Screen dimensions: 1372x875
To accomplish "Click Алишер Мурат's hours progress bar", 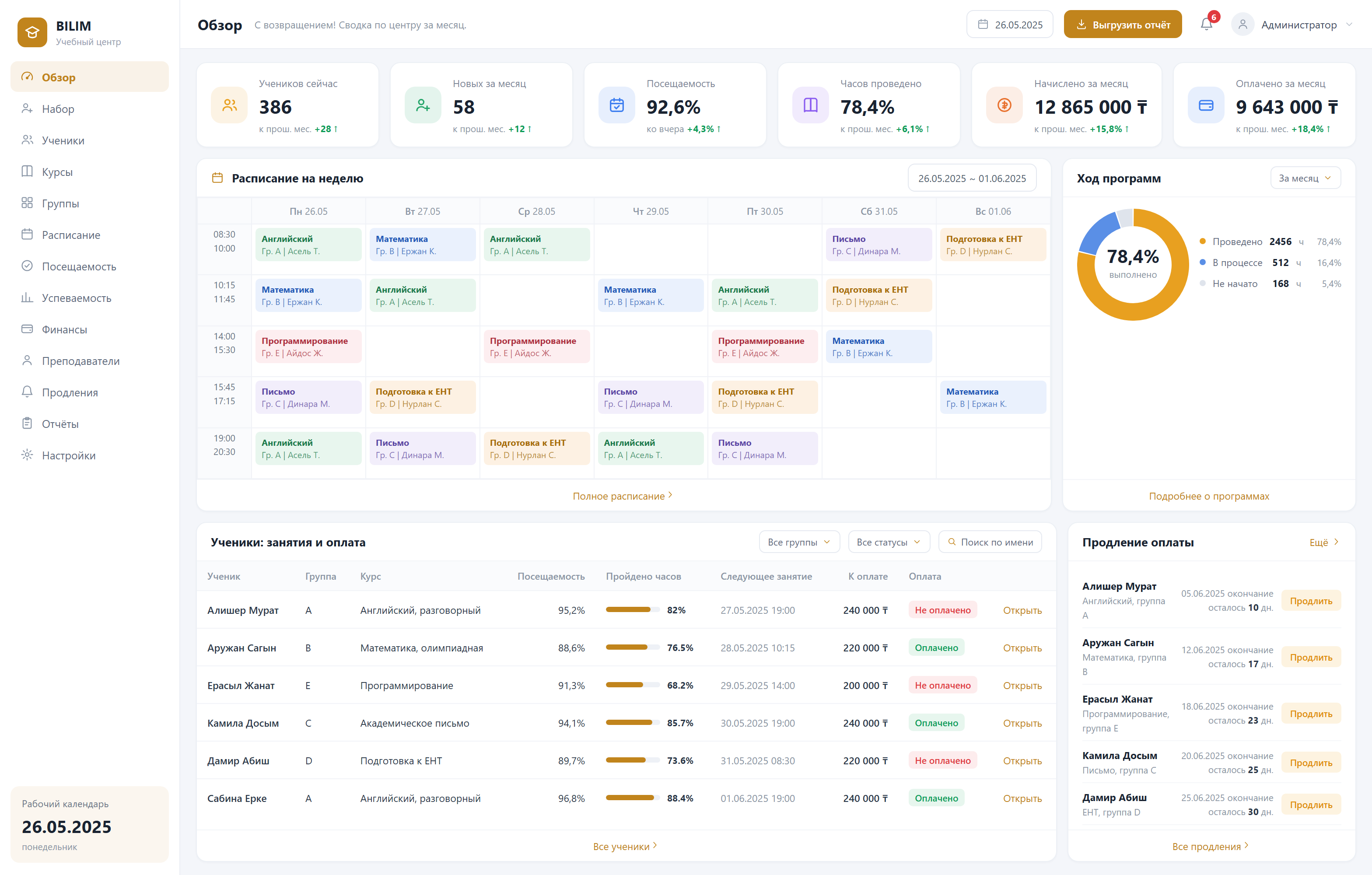I will pyautogui.click(x=633, y=609).
